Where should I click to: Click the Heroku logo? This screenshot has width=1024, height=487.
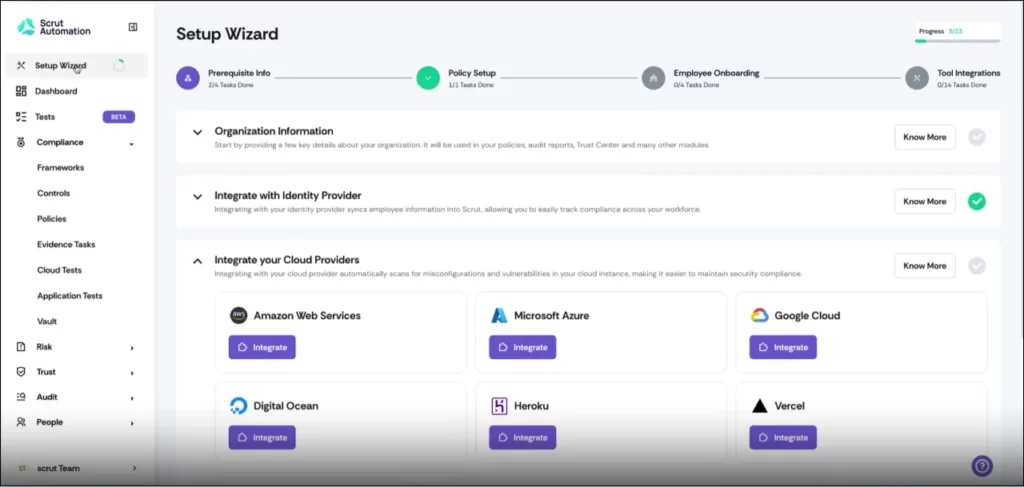tap(499, 406)
